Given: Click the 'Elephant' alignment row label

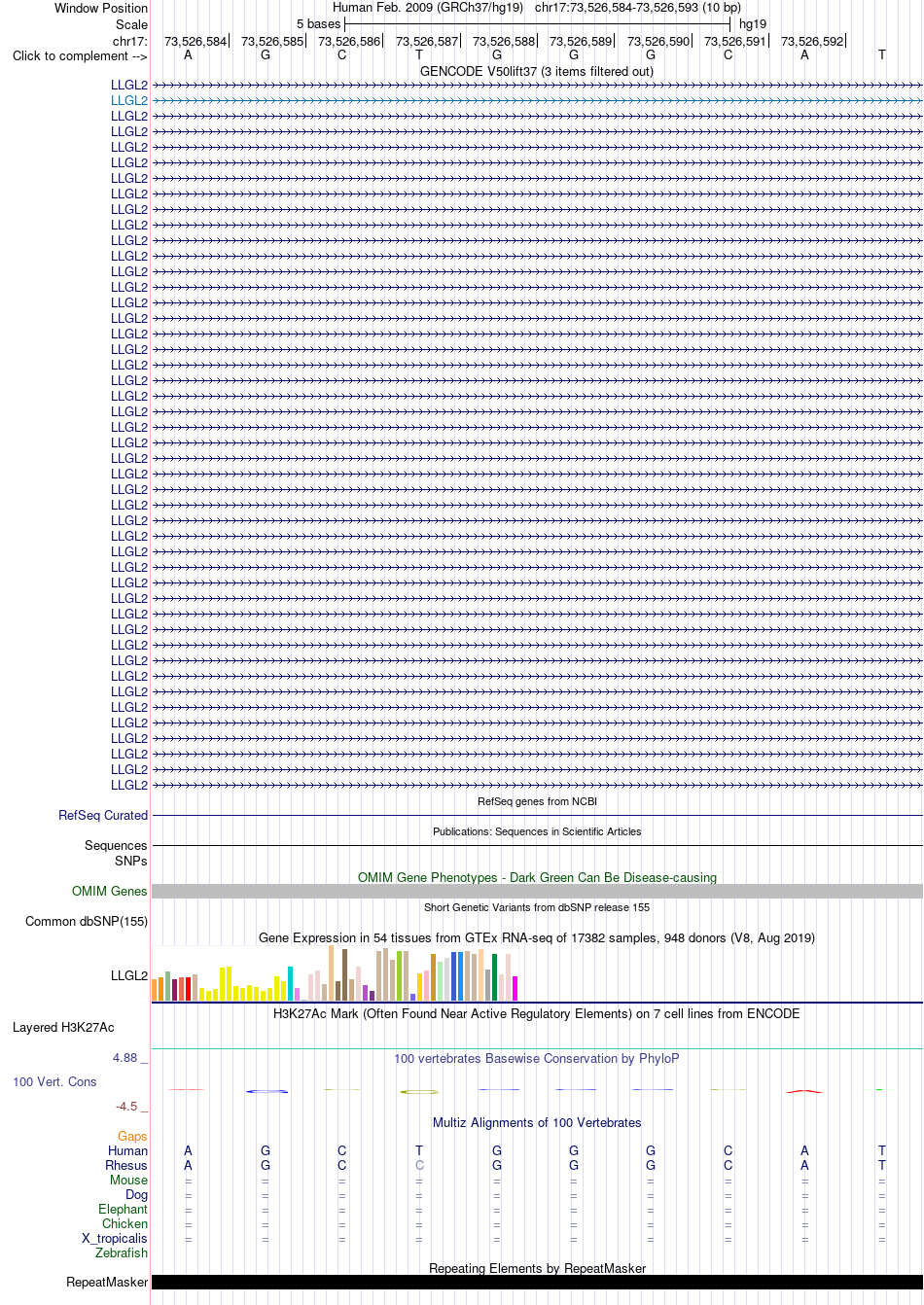Looking at the screenshot, I should click(124, 1209).
